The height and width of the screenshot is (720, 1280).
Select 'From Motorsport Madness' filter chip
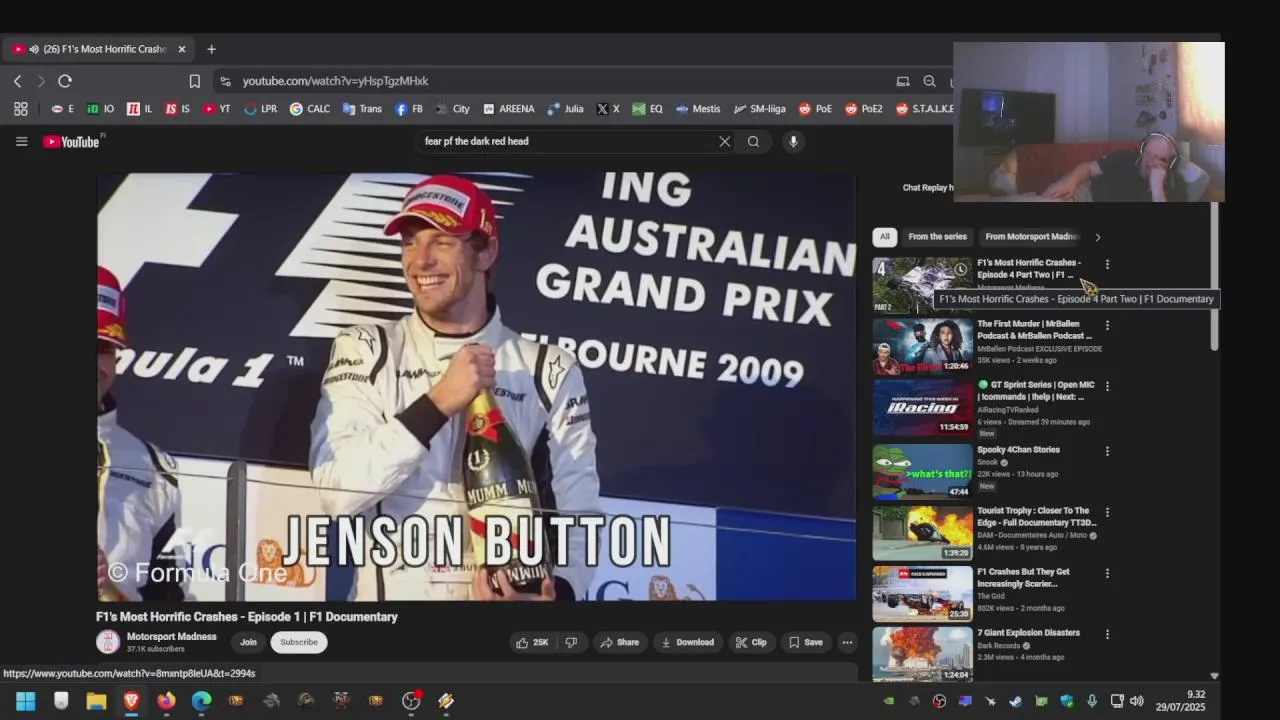(1032, 237)
